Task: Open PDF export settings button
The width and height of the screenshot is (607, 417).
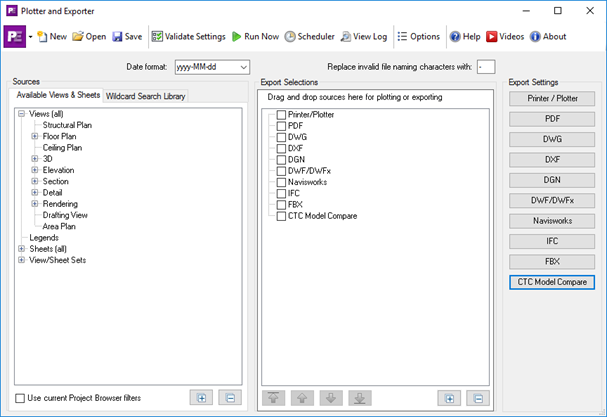Action: [x=552, y=119]
